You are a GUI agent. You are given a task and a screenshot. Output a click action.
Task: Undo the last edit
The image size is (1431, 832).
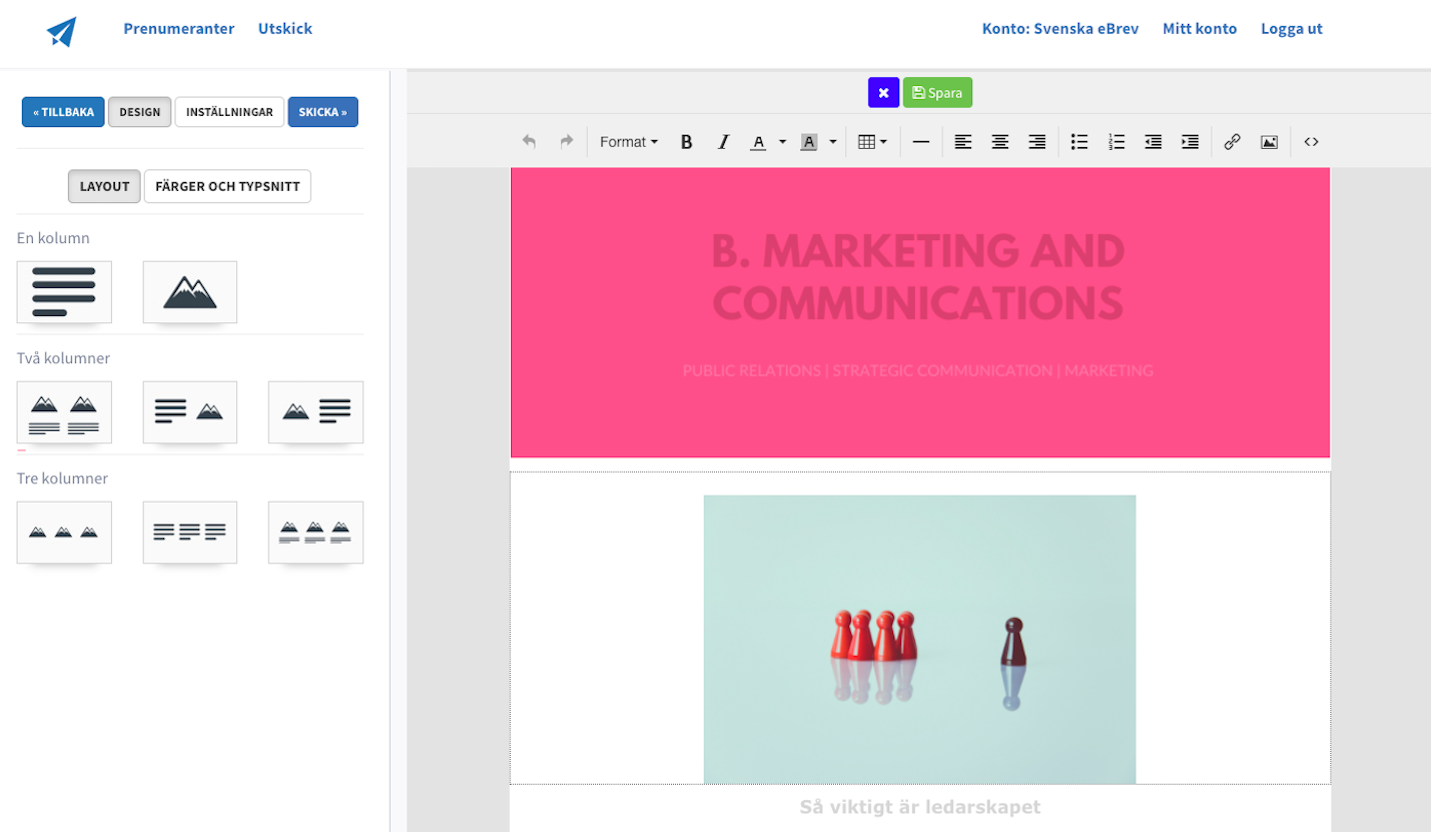[x=529, y=142]
